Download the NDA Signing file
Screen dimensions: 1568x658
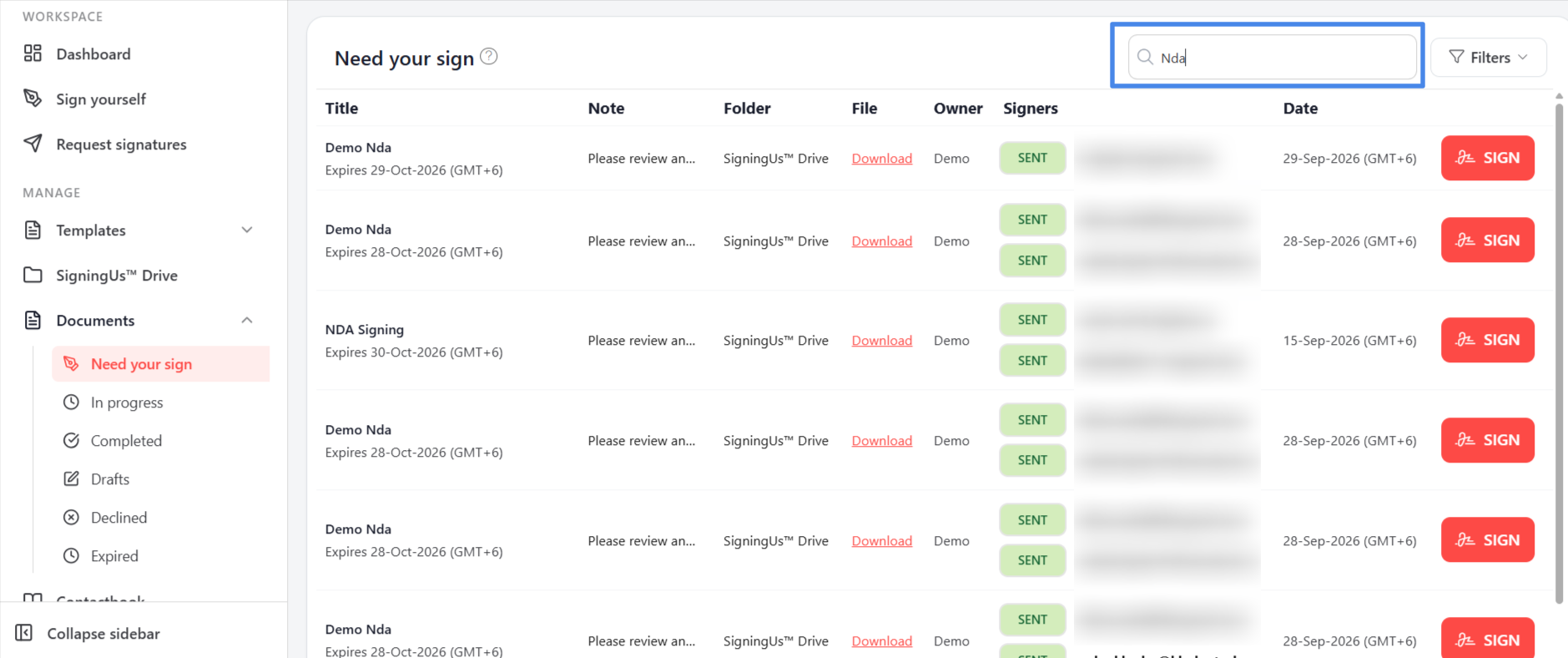pyautogui.click(x=881, y=341)
